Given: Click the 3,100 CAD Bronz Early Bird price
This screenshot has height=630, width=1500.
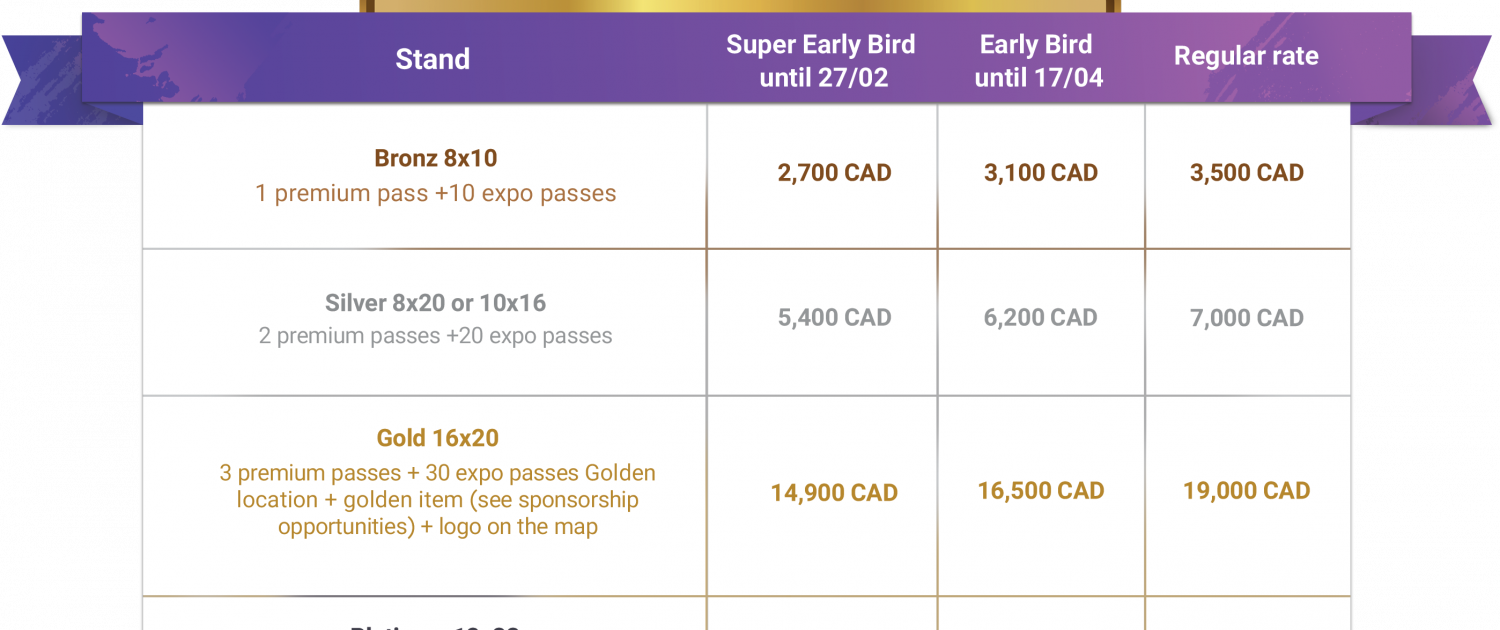Looking at the screenshot, I should click(1041, 173).
